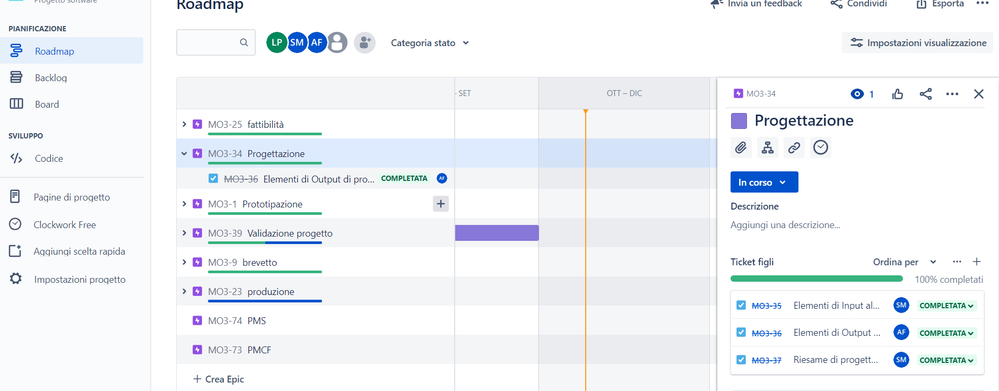Expand the MO3-25 fattibilità epic
999x391 pixels.
184,124
